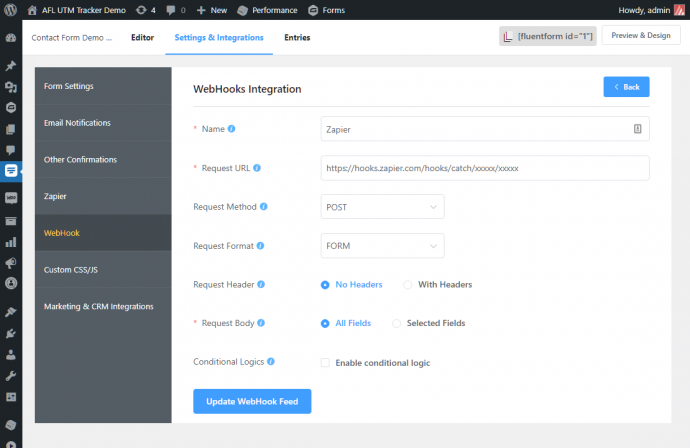Open Email Notifications in the side menu
This screenshot has height=448, width=690.
pos(103,123)
